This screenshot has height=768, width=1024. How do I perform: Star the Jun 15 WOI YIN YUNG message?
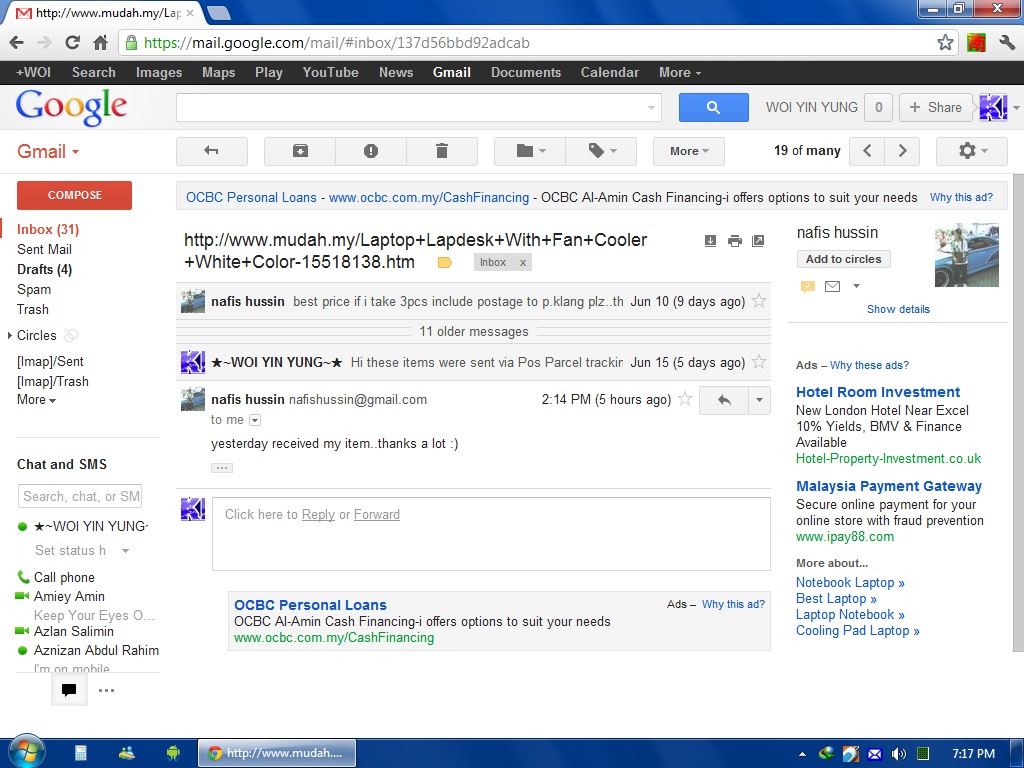click(x=759, y=362)
